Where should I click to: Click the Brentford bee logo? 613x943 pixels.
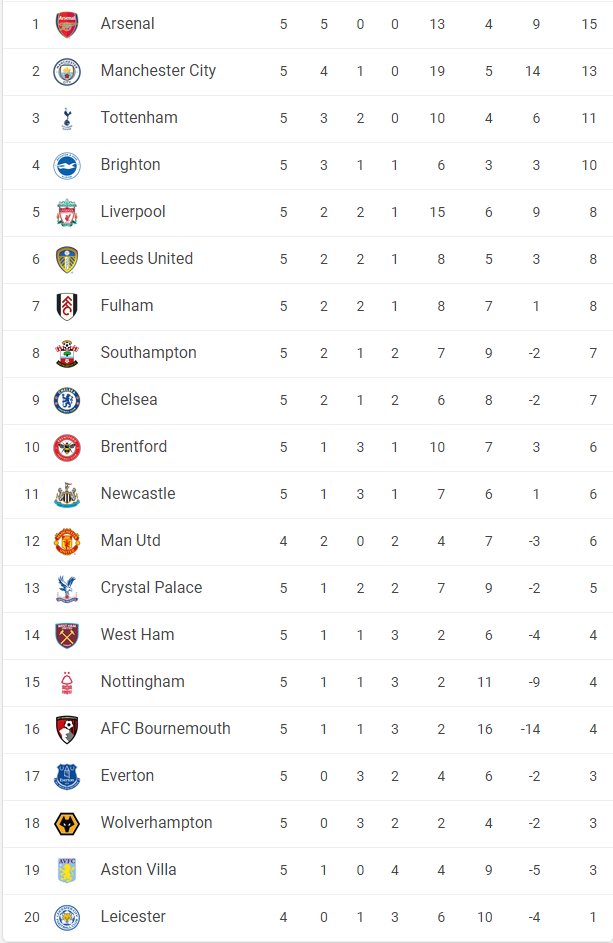click(x=66, y=447)
